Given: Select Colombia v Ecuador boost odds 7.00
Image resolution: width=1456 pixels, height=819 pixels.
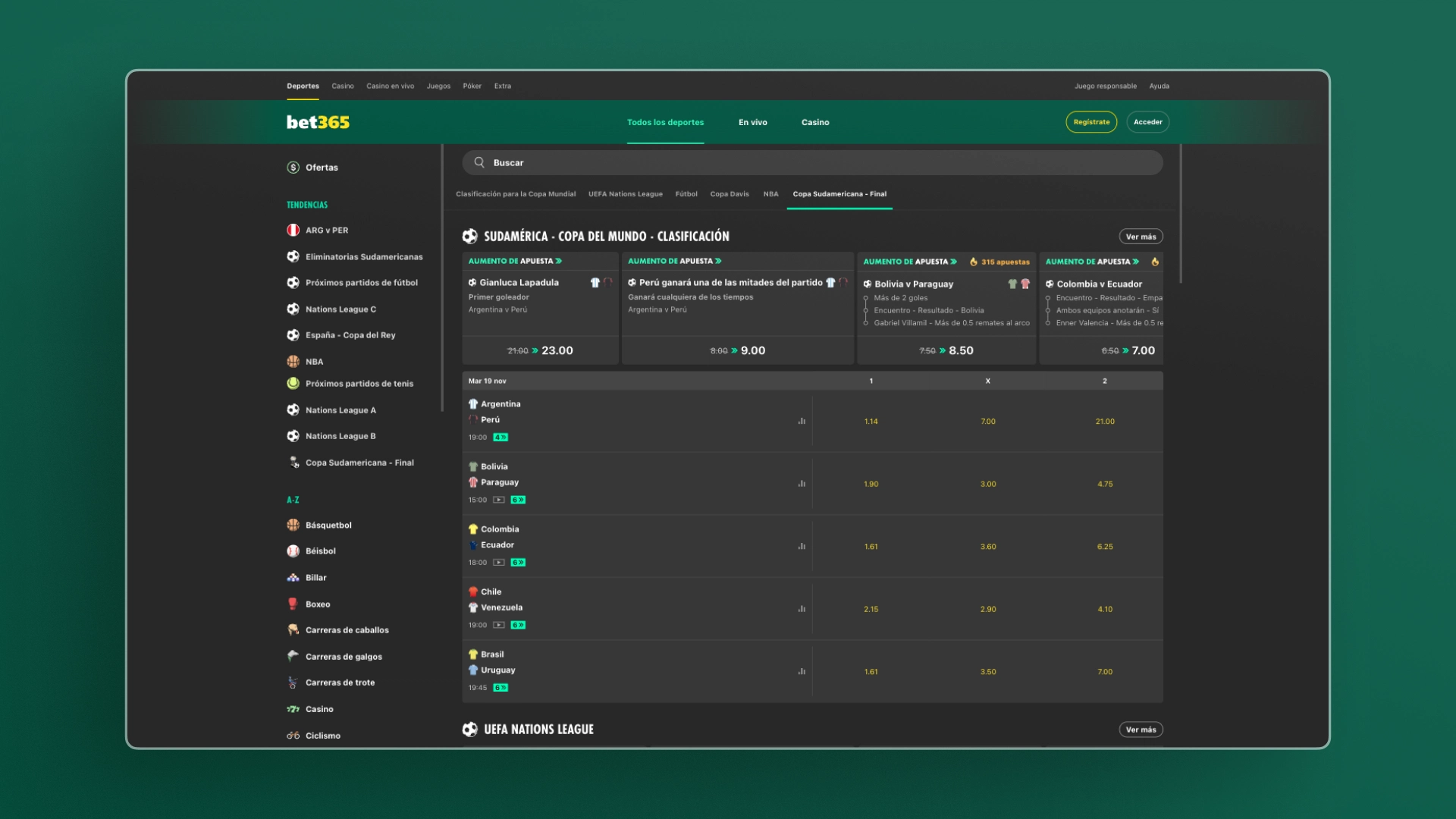Looking at the screenshot, I should click(1101, 350).
